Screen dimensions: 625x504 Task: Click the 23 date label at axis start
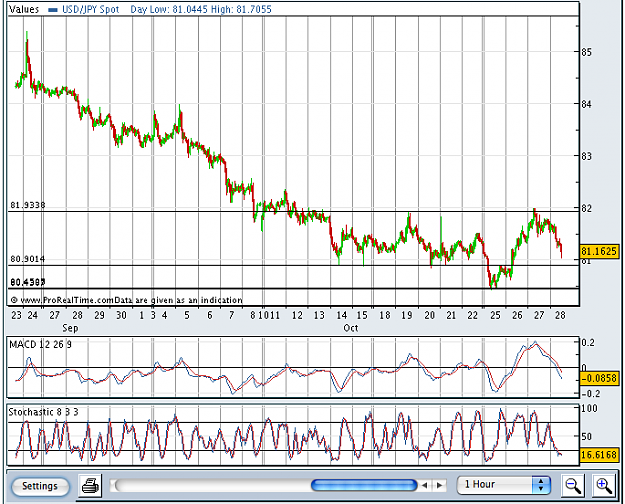click(x=16, y=315)
